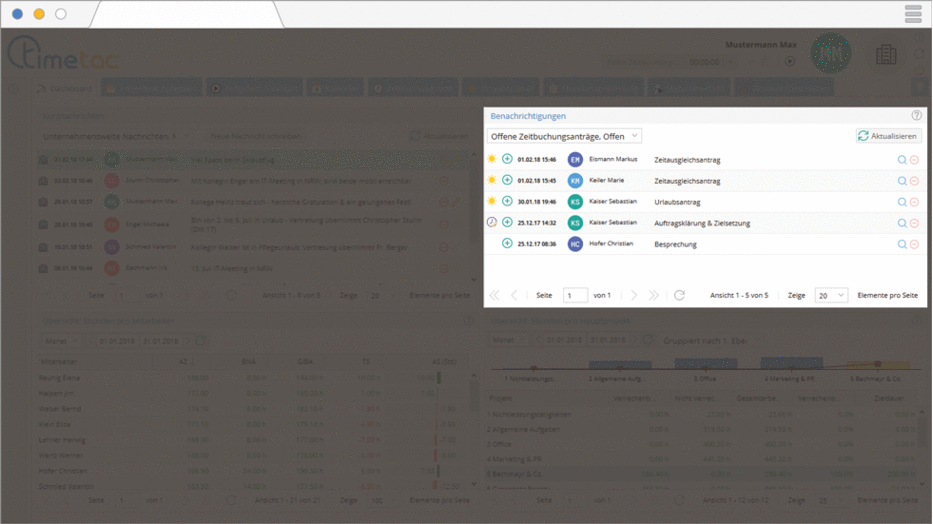This screenshot has width=933, height=524.
Task: Open the Benachrichtigungen help question mark icon
Action: pyautogui.click(x=916, y=116)
